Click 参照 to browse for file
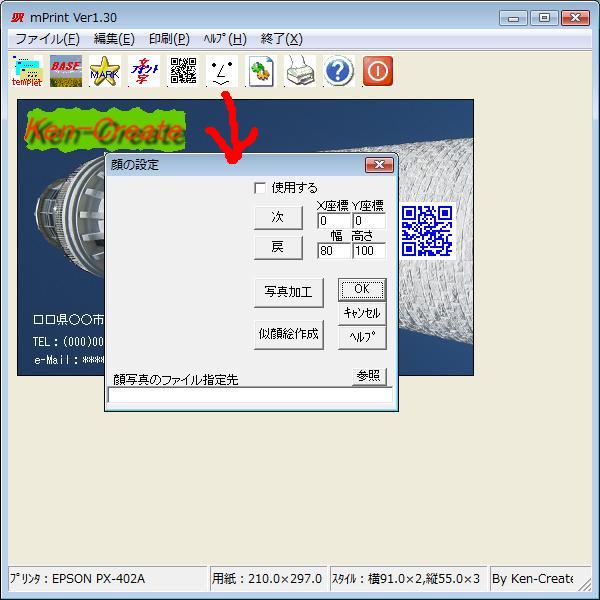The height and width of the screenshot is (600, 600). coord(369,376)
